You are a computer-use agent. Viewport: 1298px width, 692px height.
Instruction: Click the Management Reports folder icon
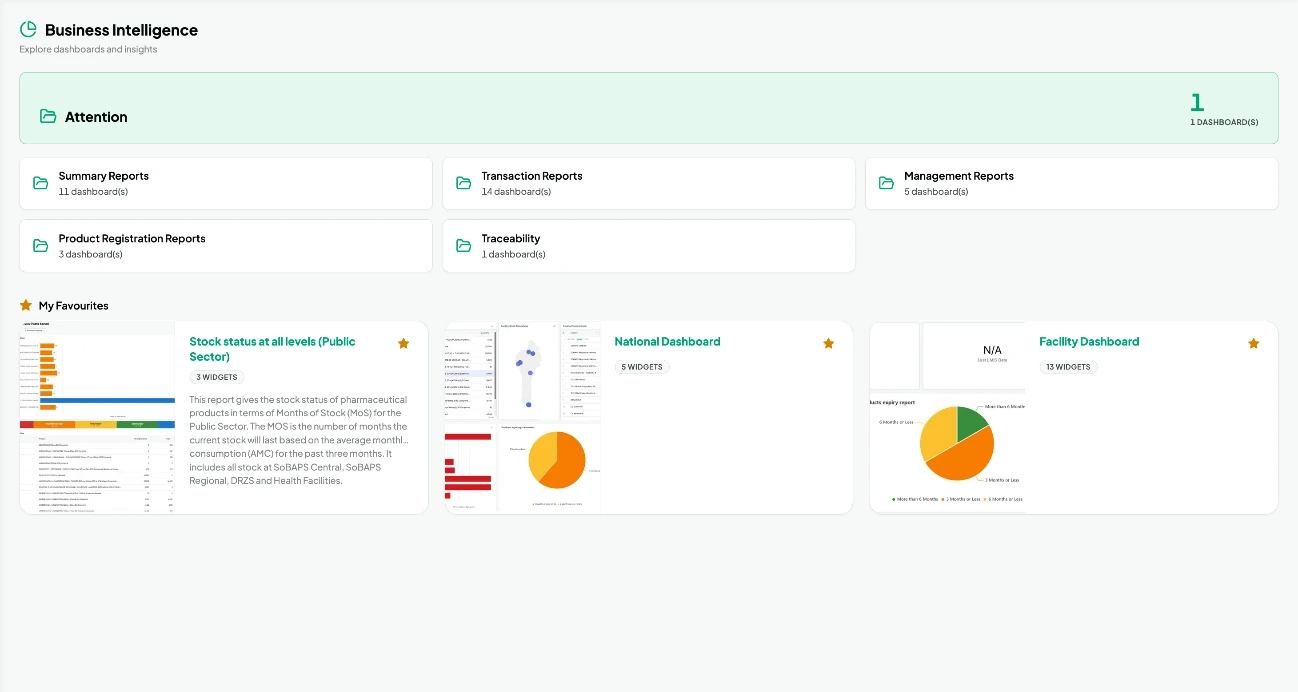tap(887, 183)
